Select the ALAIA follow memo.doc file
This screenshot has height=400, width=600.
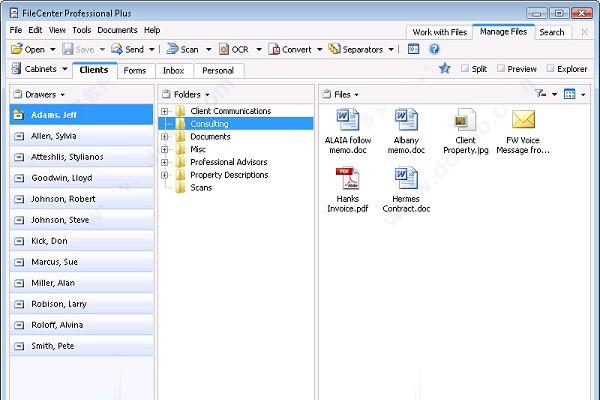click(x=348, y=131)
